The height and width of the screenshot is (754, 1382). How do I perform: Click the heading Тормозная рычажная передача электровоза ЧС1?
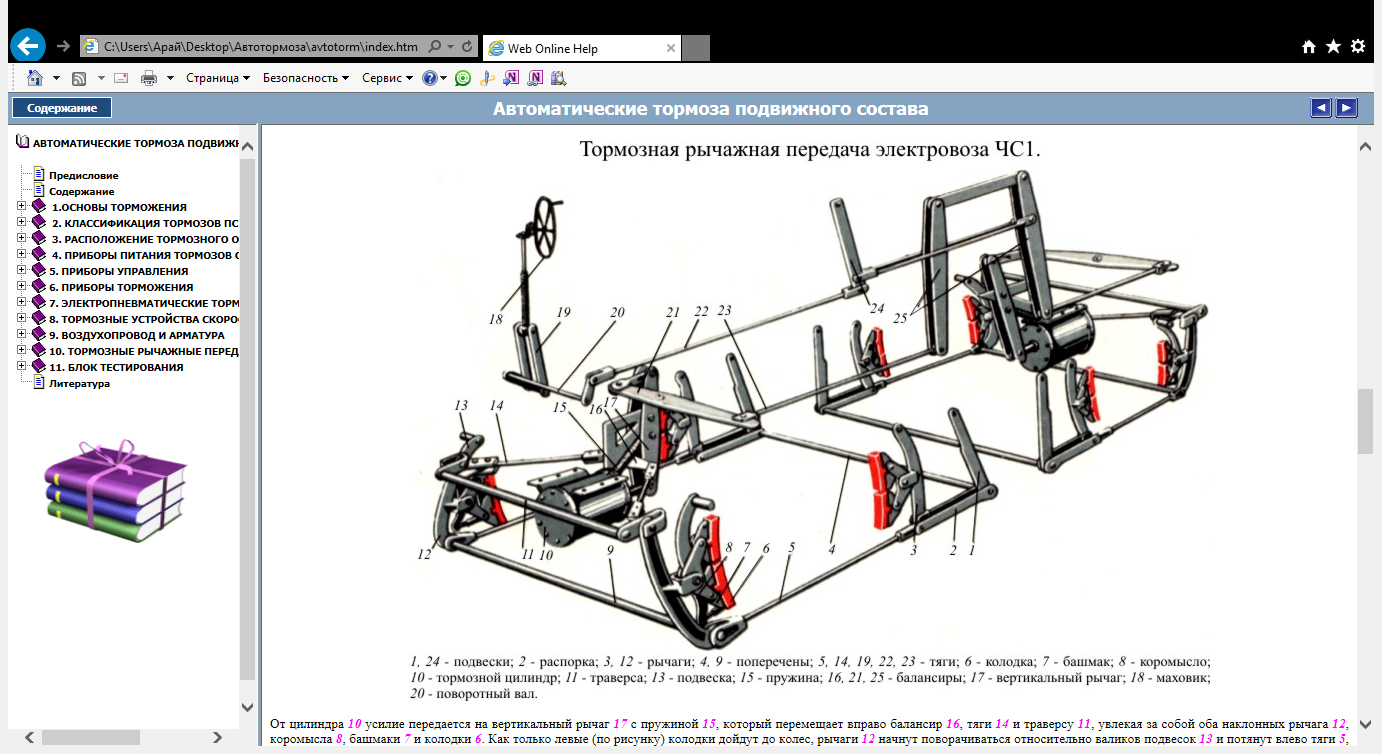click(811, 150)
